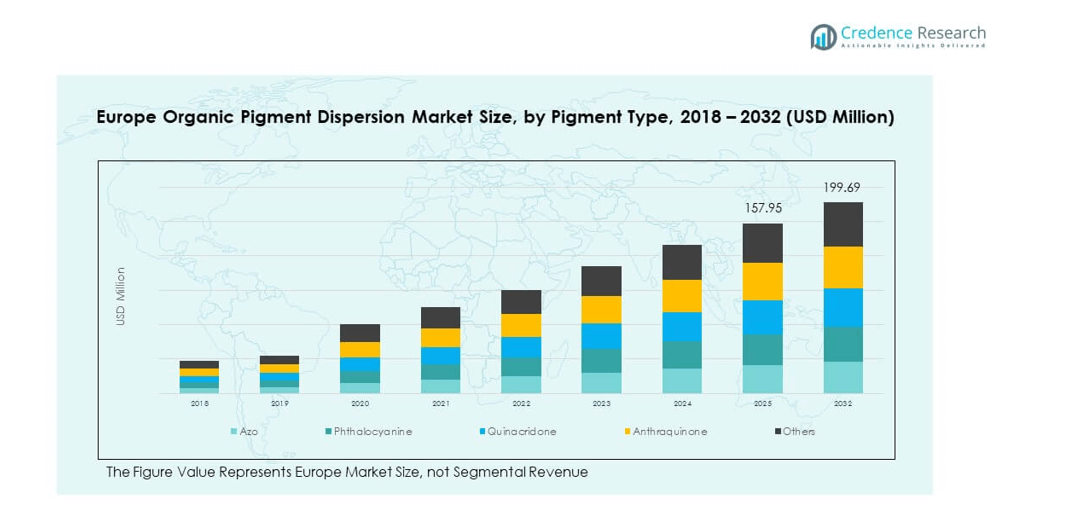Select the Anthraquinone legend marker
Viewport: 1080px width, 521px height.
pyautogui.click(x=627, y=432)
